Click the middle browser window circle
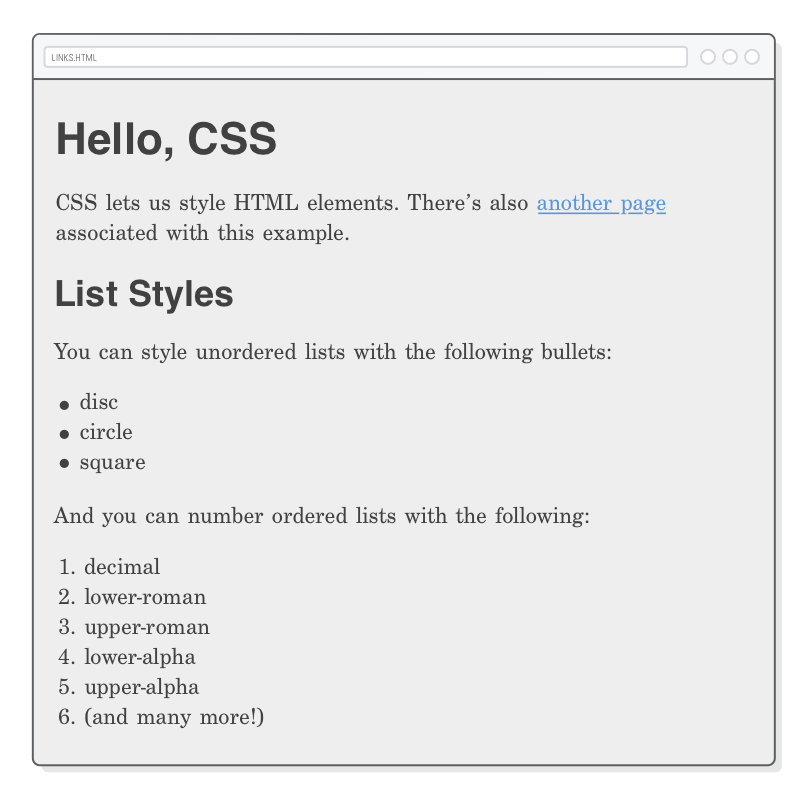The width and height of the screenshot is (808, 800). point(731,57)
